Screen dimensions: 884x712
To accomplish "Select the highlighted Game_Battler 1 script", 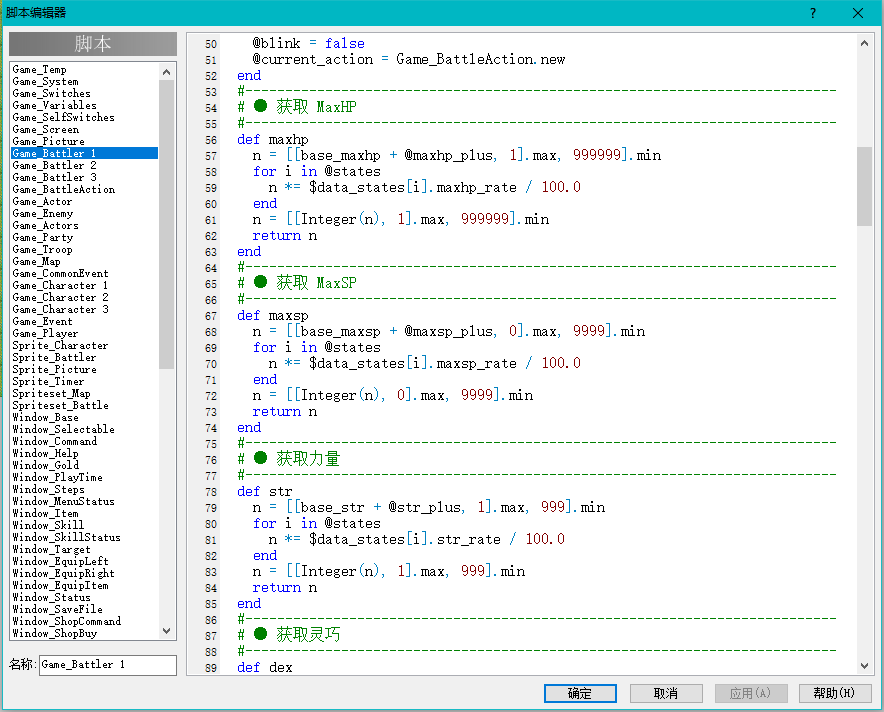I will pos(85,153).
